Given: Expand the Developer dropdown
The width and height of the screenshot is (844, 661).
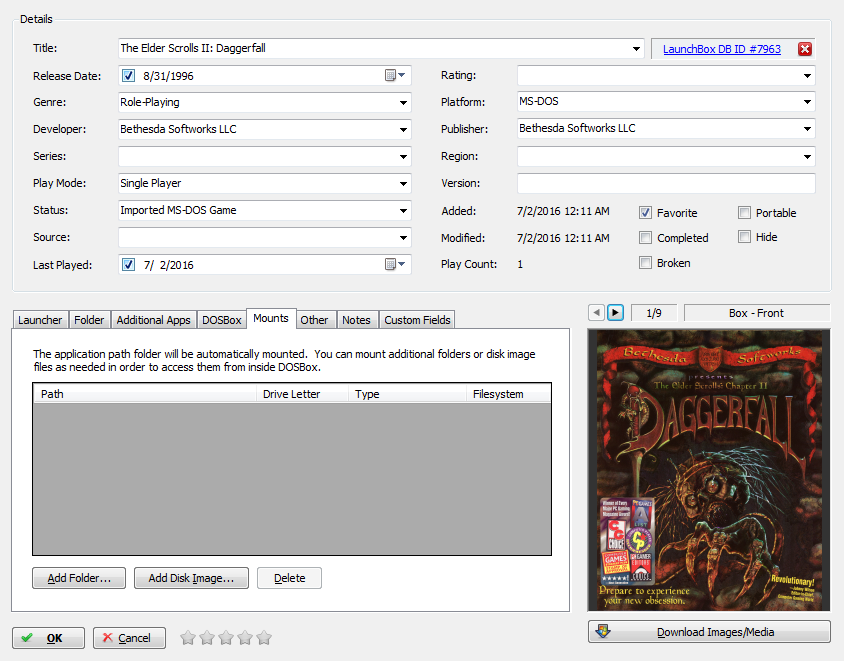Looking at the screenshot, I should point(403,129).
